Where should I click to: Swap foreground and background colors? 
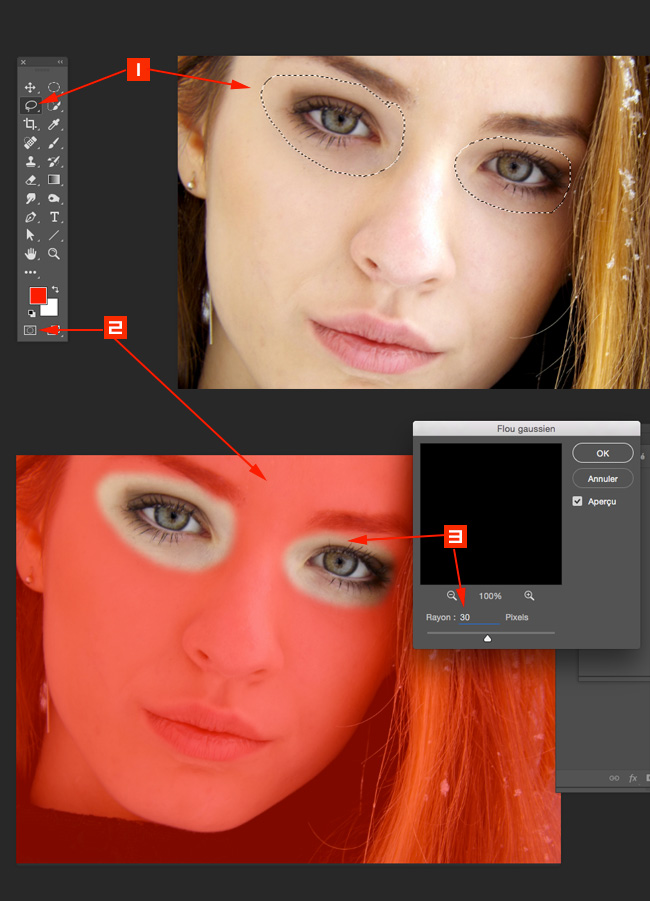55,290
